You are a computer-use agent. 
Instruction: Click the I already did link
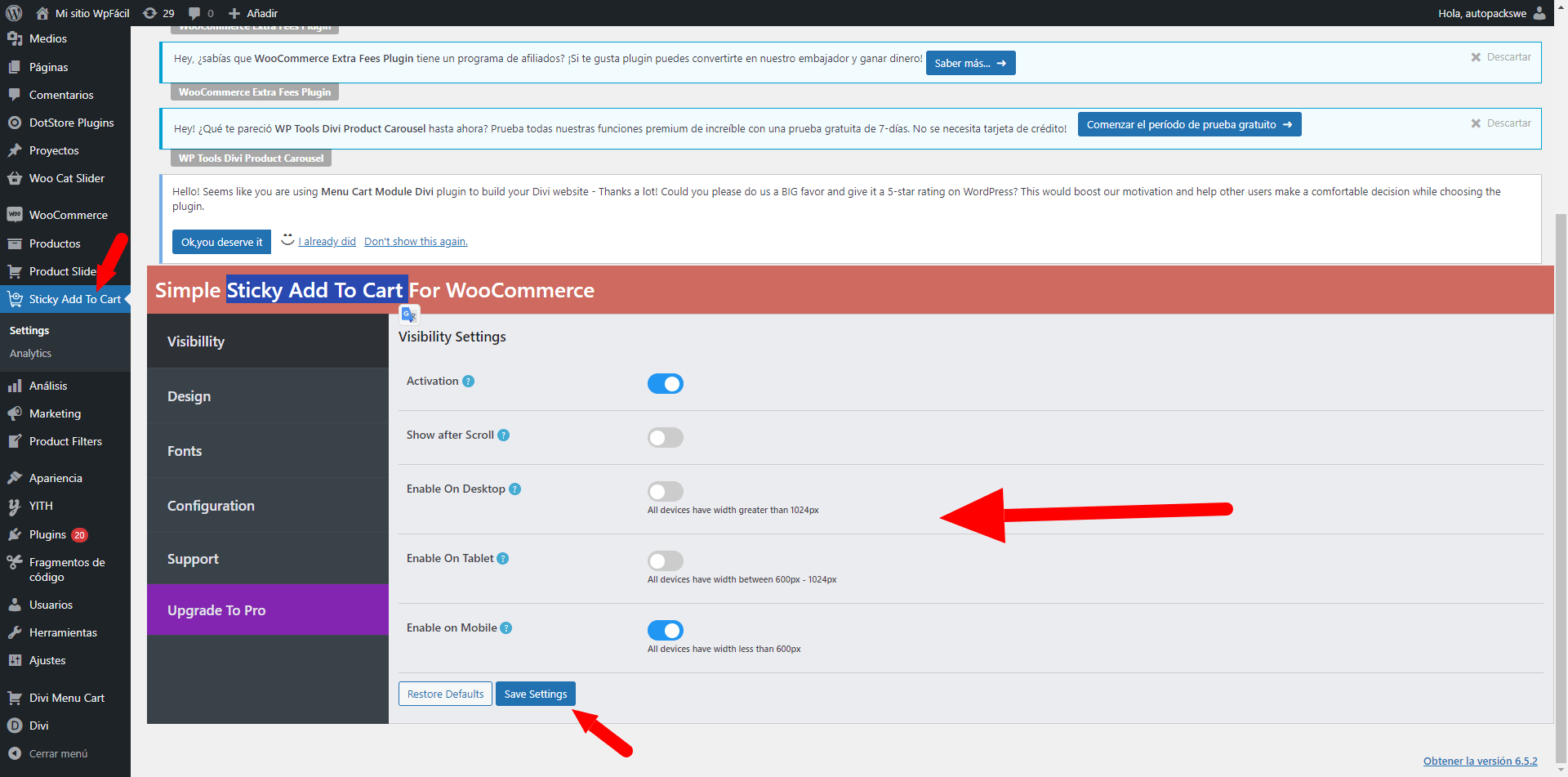pyautogui.click(x=327, y=242)
